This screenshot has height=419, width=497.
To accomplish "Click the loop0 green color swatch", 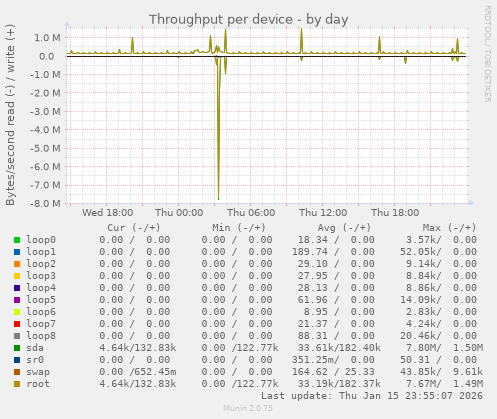I will click(x=17, y=240).
